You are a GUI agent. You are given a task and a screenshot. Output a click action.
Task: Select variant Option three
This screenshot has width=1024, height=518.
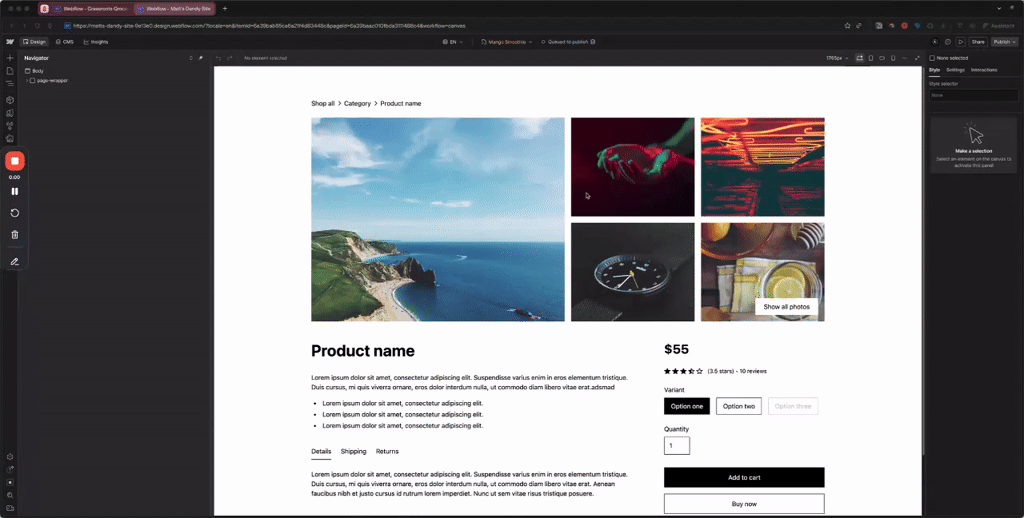point(793,406)
